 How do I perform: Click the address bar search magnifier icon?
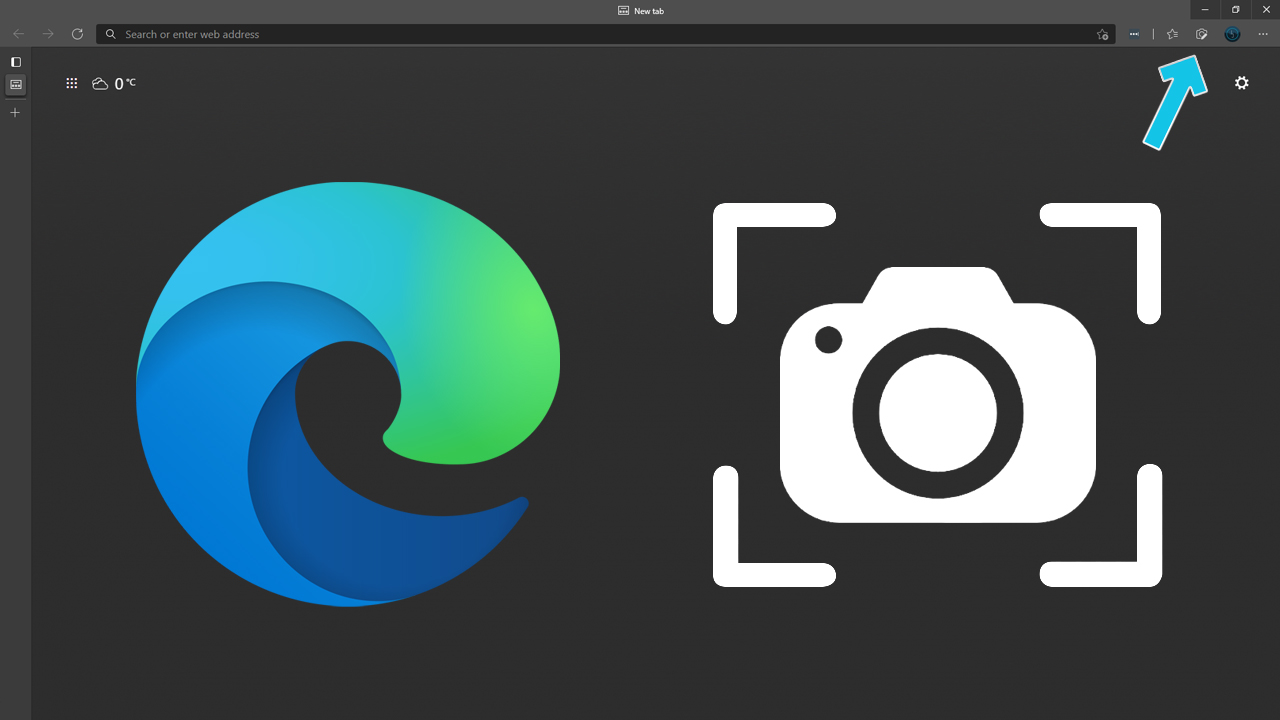click(111, 34)
